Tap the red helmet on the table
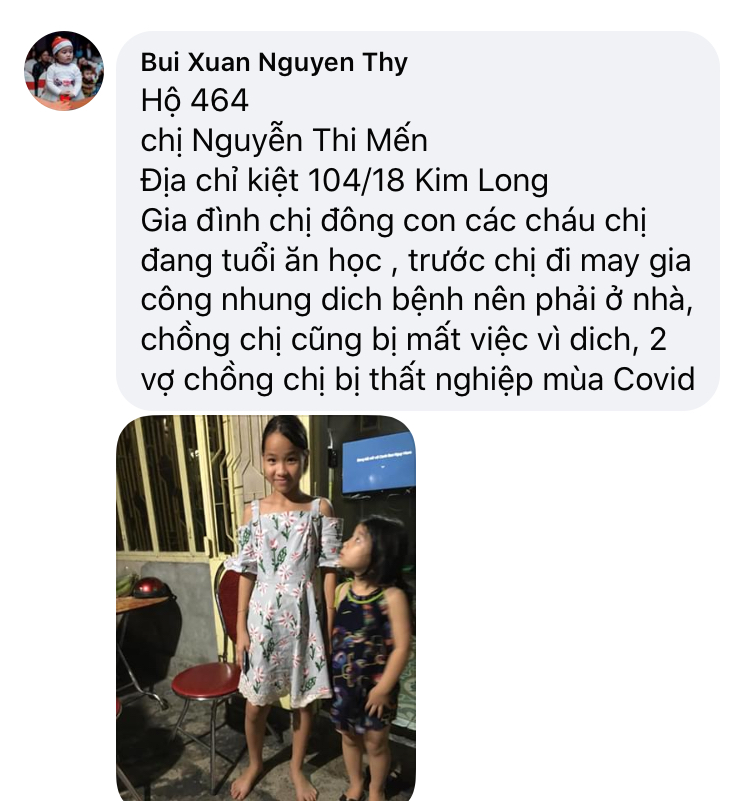 [152, 587]
